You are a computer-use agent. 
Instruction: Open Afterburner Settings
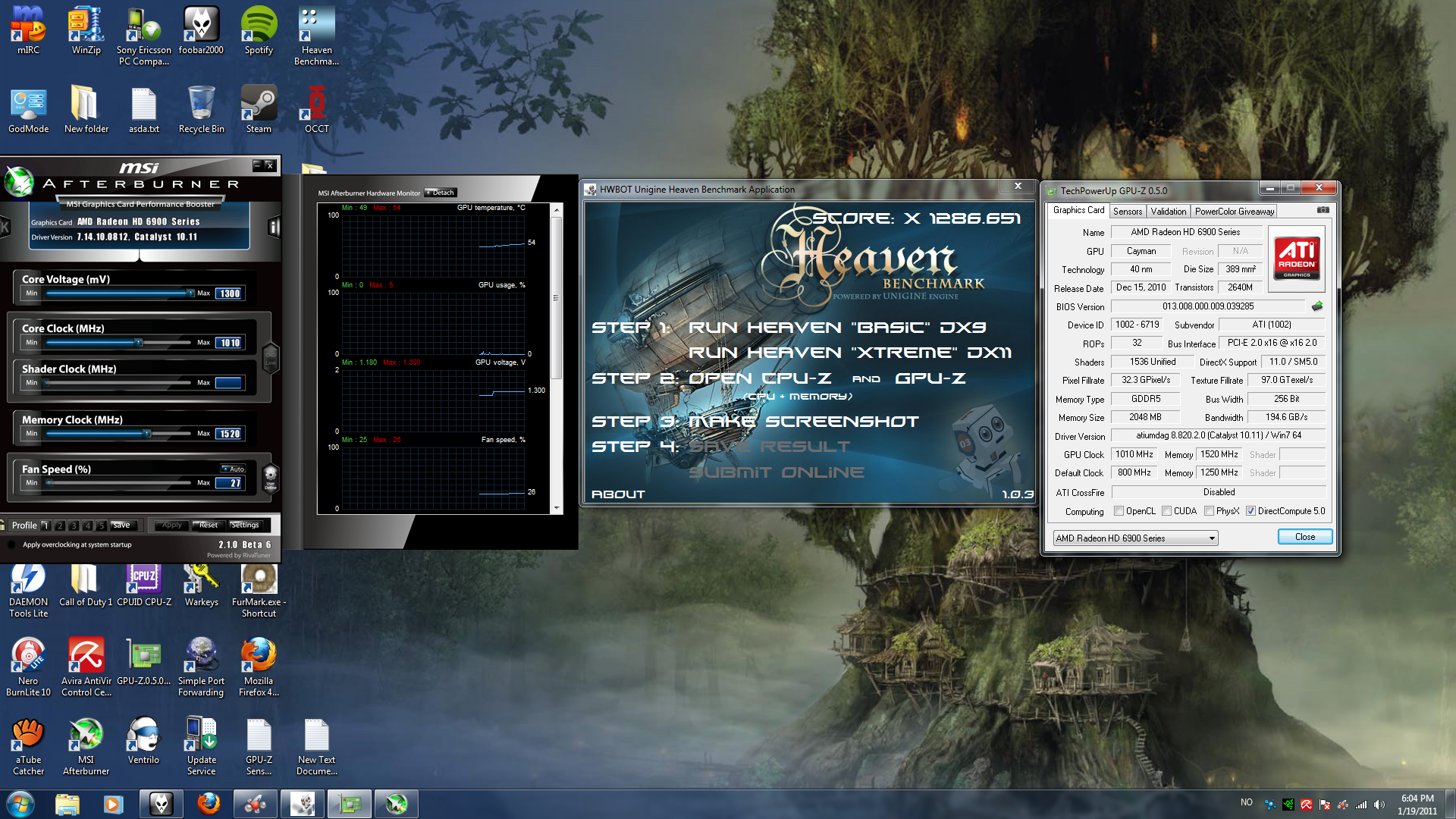pyautogui.click(x=245, y=526)
